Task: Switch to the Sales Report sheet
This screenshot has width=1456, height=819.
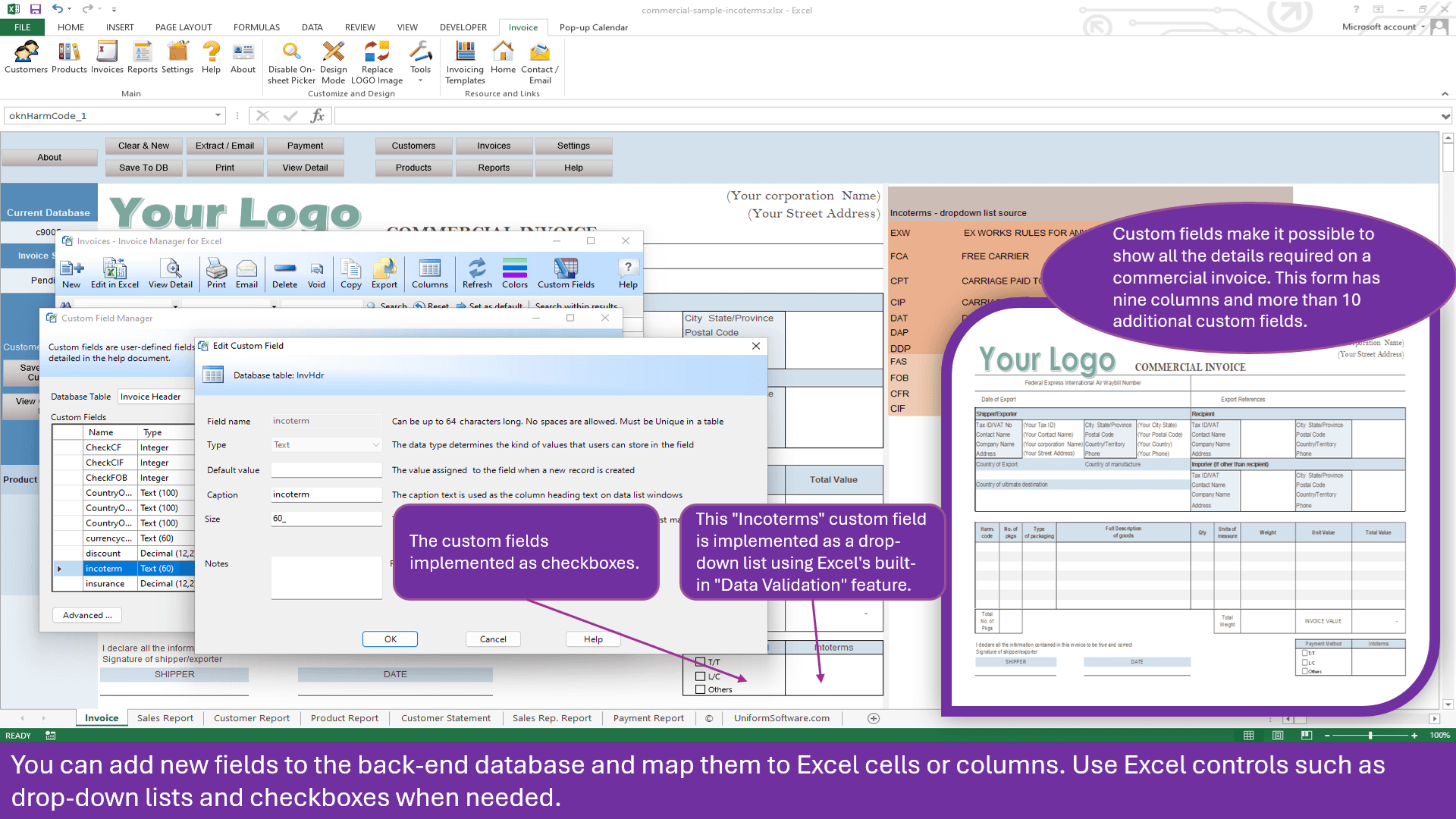Action: (x=165, y=718)
